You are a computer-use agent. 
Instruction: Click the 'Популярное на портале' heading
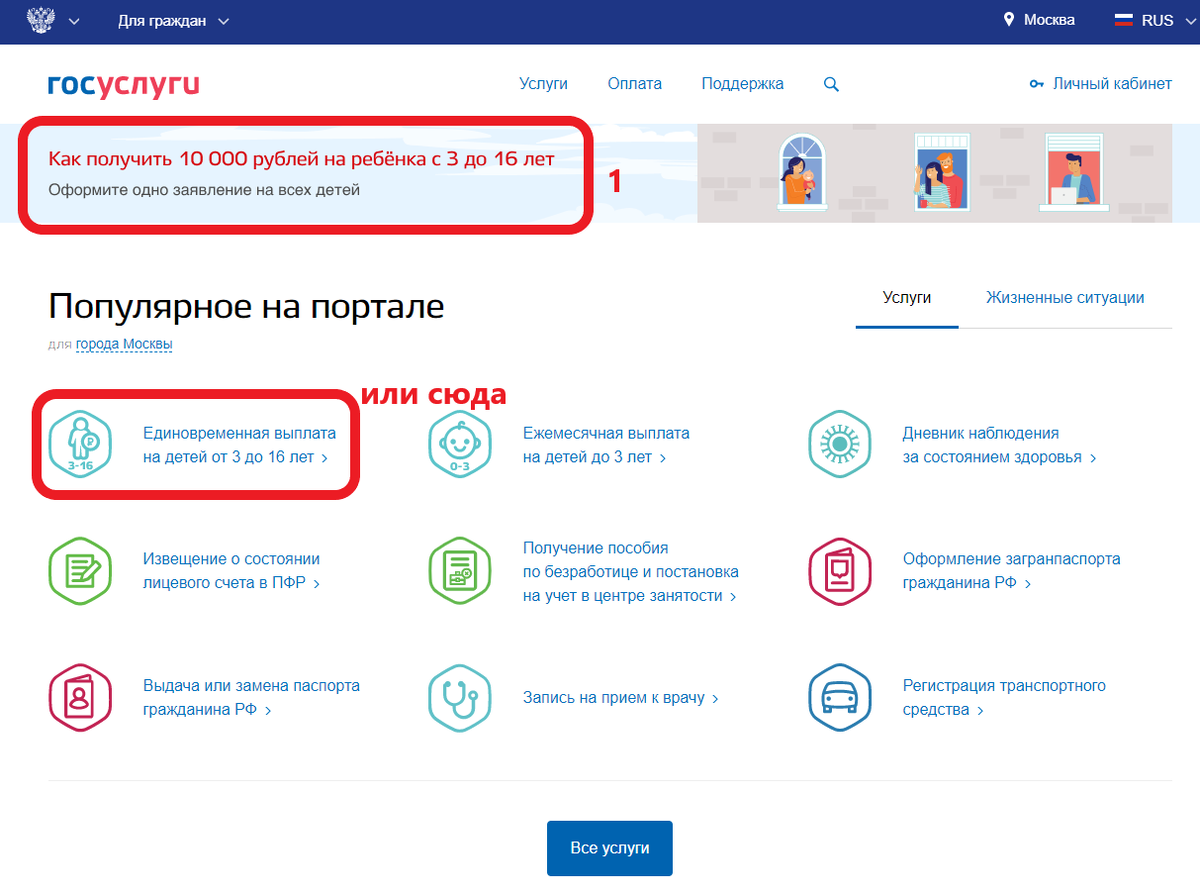[x=246, y=307]
